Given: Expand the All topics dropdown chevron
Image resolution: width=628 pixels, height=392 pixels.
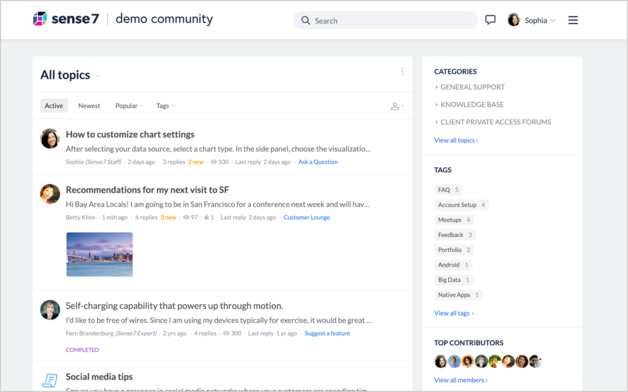Looking at the screenshot, I should coord(97,76).
